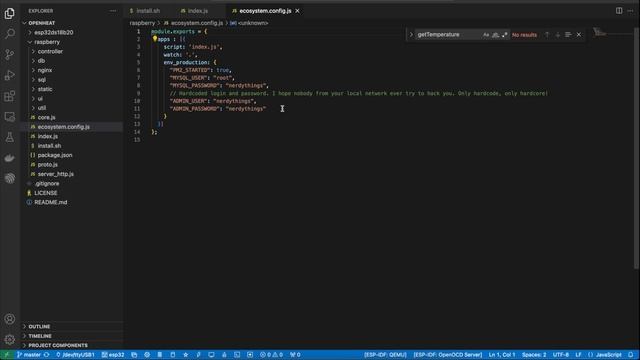Expand replace mode in find widget
The width and height of the screenshot is (640, 360).
(411, 35)
